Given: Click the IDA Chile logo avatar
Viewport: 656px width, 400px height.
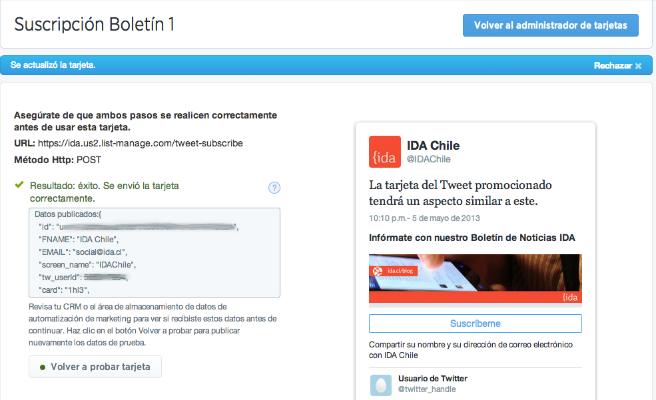Looking at the screenshot, I should tap(385, 152).
